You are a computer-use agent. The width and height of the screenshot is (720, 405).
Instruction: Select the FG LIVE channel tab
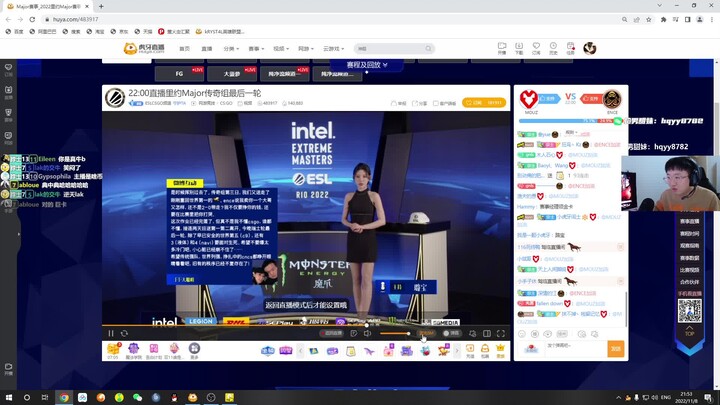click(x=182, y=73)
